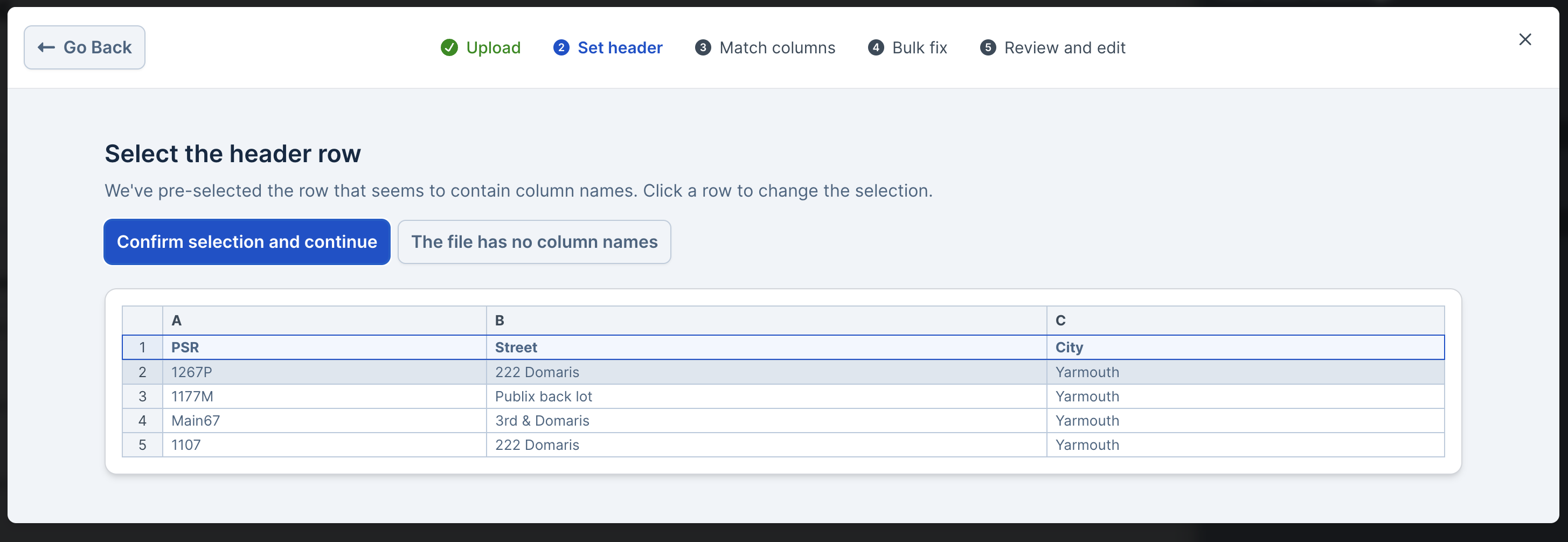Select the Review and edit step label

[1065, 47]
